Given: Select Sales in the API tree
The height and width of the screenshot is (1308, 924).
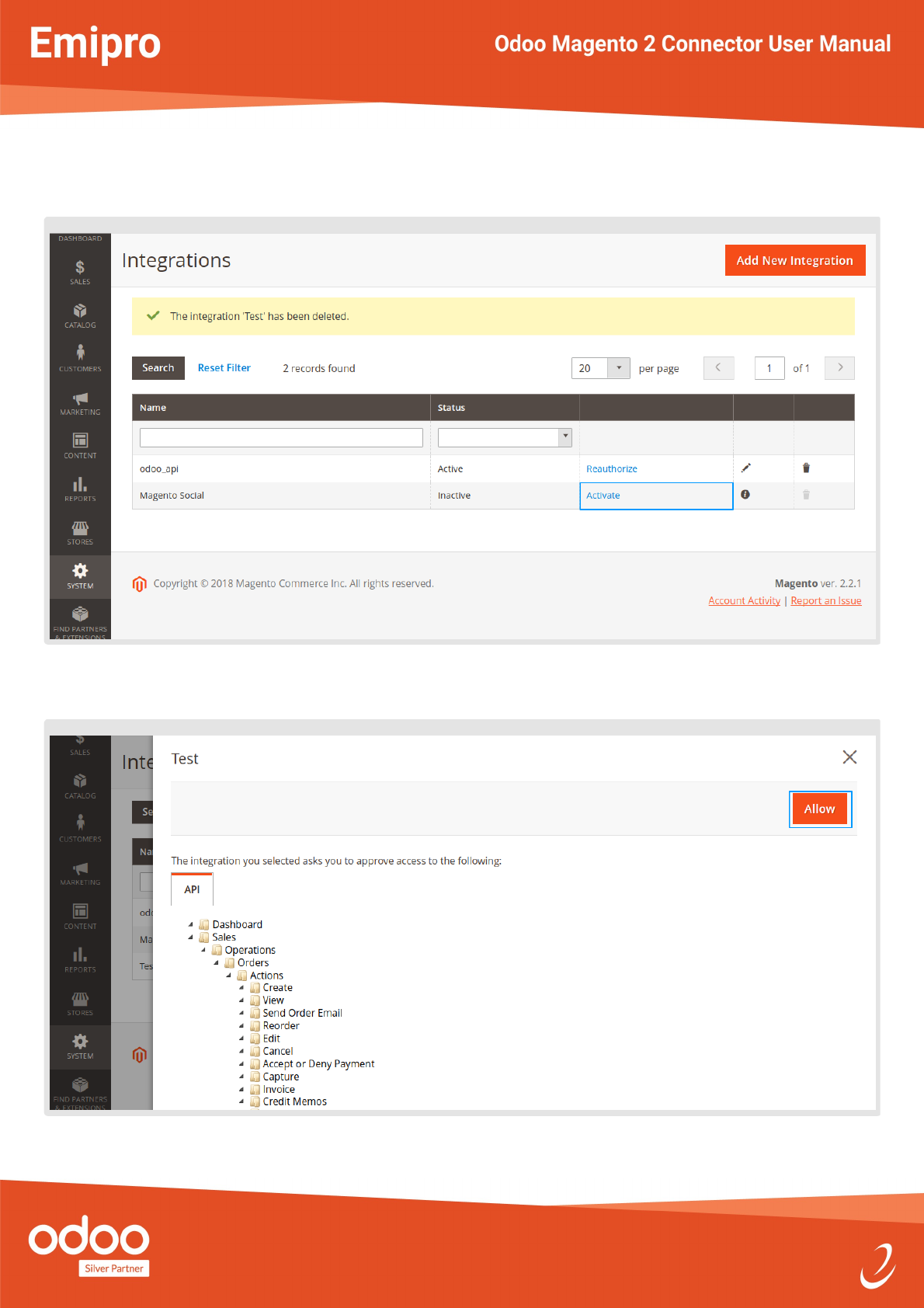Looking at the screenshot, I should pos(224,938).
